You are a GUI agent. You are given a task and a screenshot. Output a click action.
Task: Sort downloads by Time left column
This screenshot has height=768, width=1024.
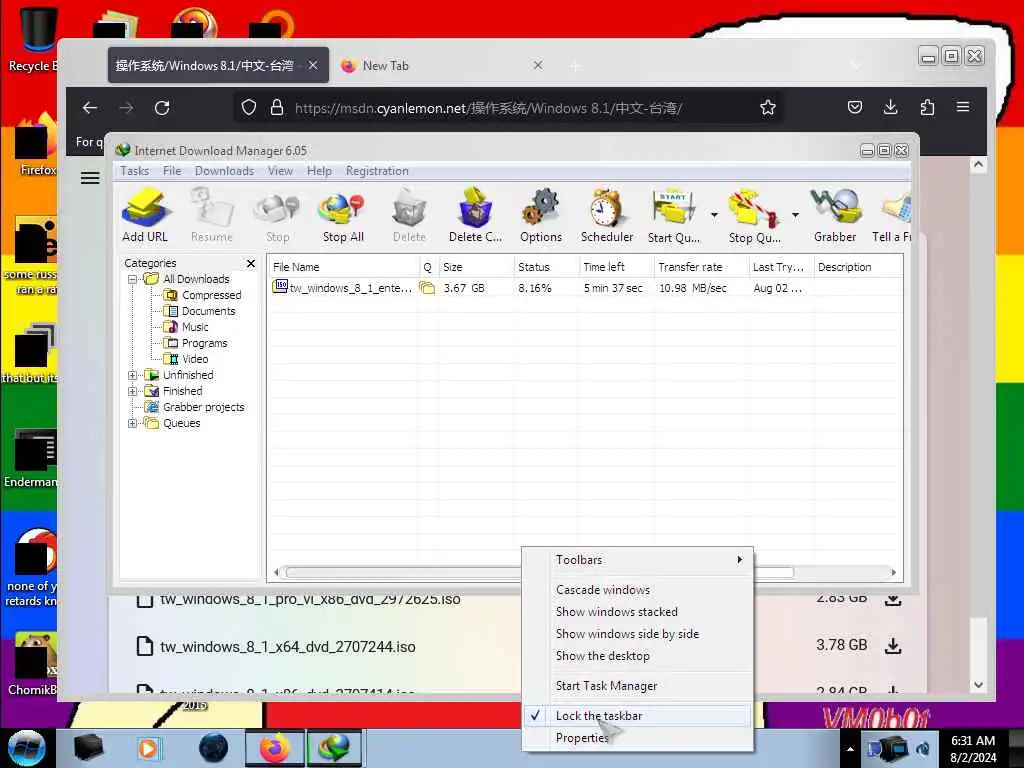[x=616, y=267]
